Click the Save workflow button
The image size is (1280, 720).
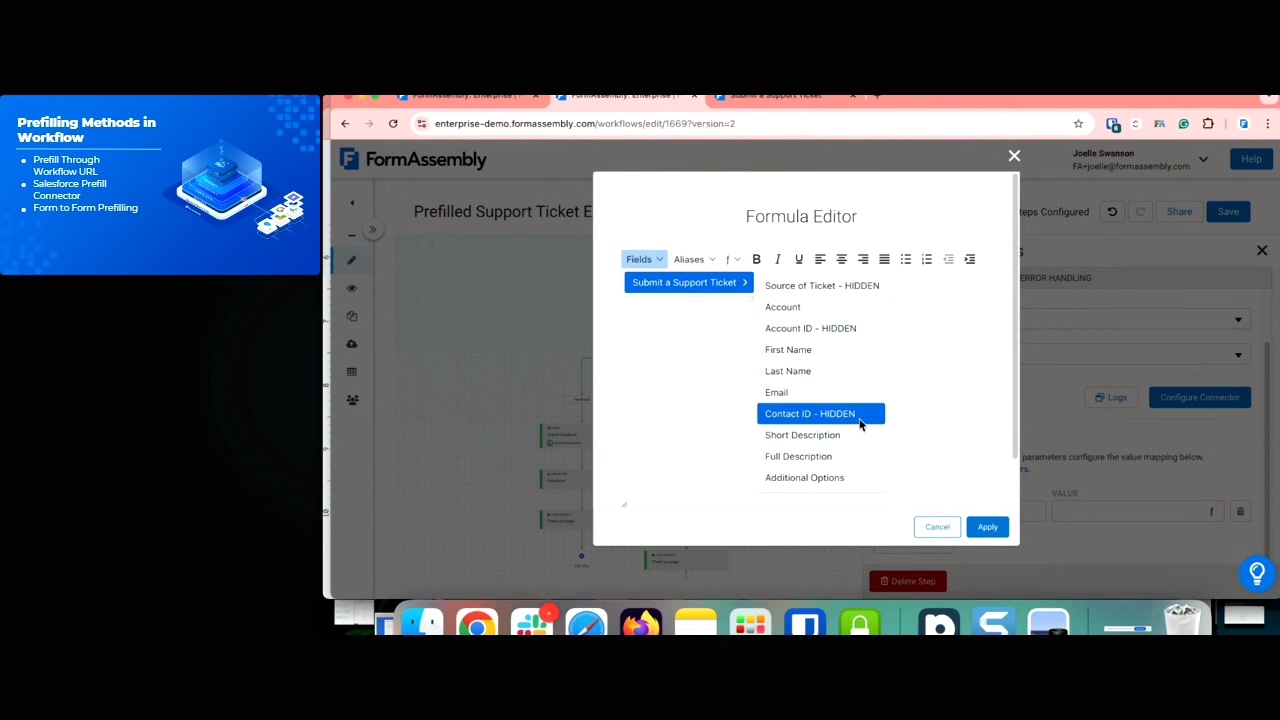point(1228,212)
